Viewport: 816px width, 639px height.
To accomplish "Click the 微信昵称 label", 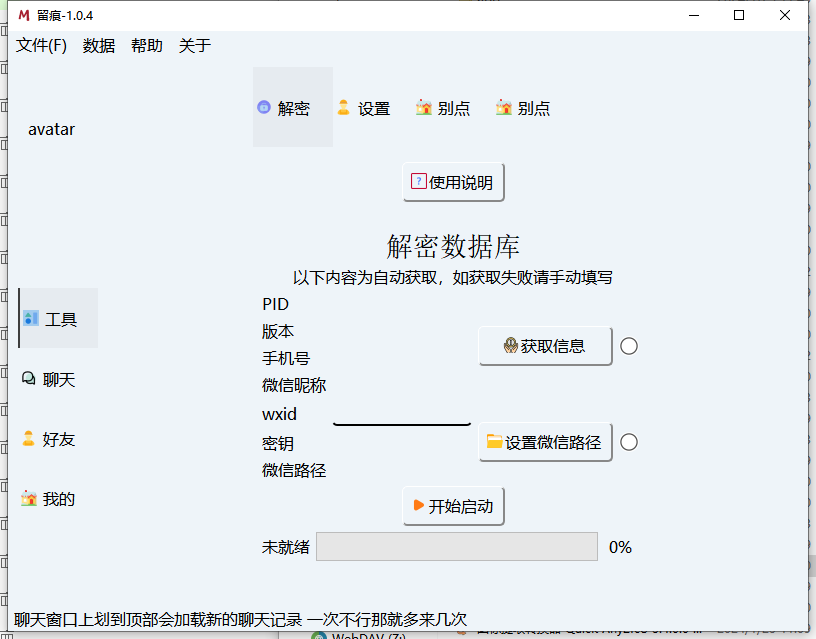I will (x=294, y=386).
